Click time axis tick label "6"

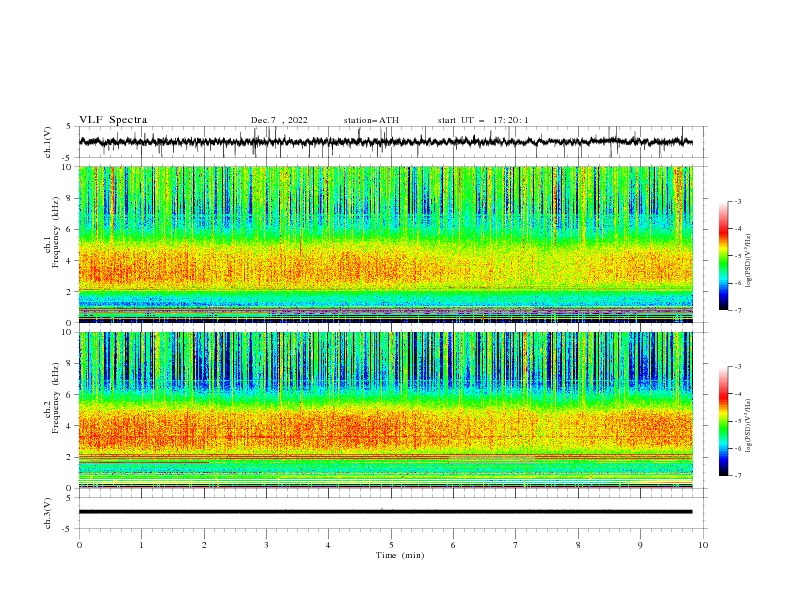pyautogui.click(x=453, y=545)
